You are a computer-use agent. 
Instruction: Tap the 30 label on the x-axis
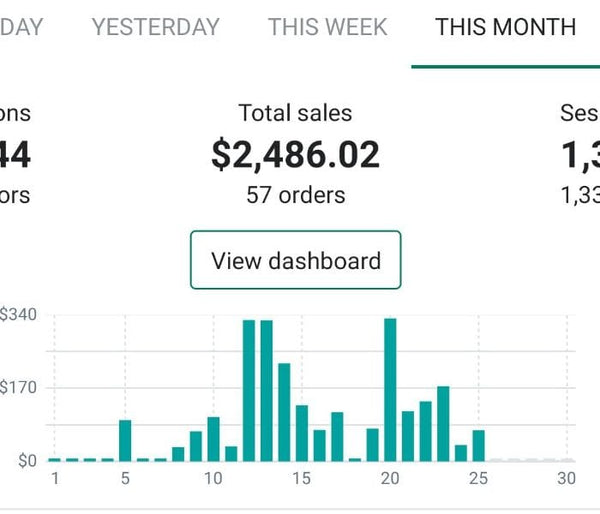[566, 479]
